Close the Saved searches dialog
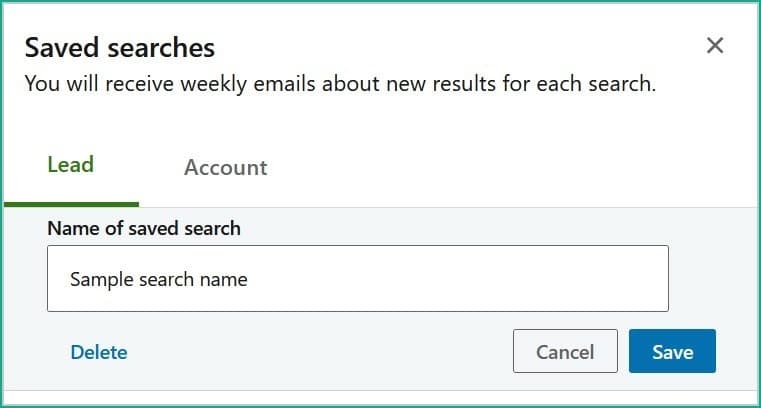Screen dimensions: 761x408 (x=714, y=46)
